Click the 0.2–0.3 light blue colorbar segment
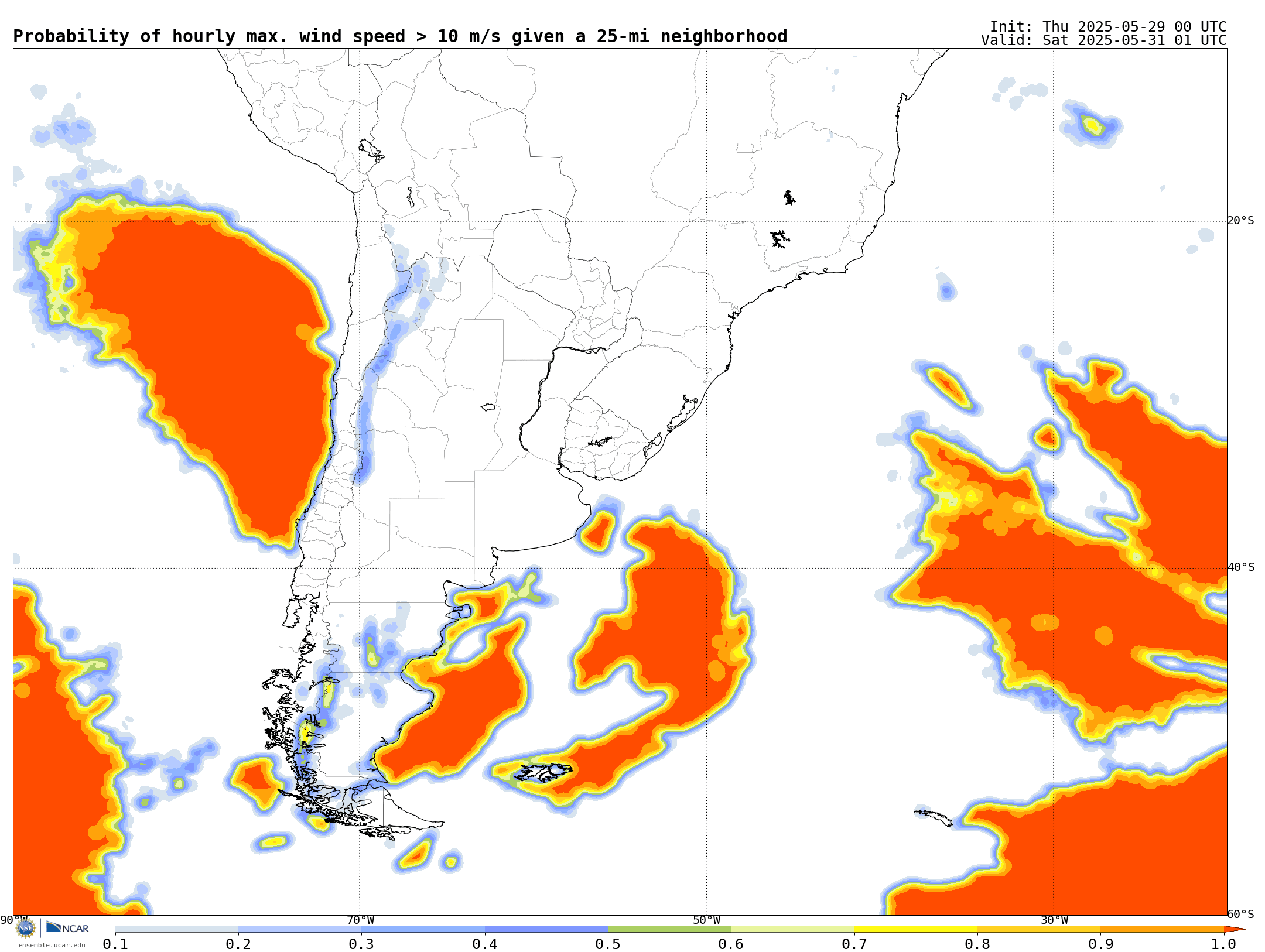The image size is (1265, 952). [x=300, y=929]
